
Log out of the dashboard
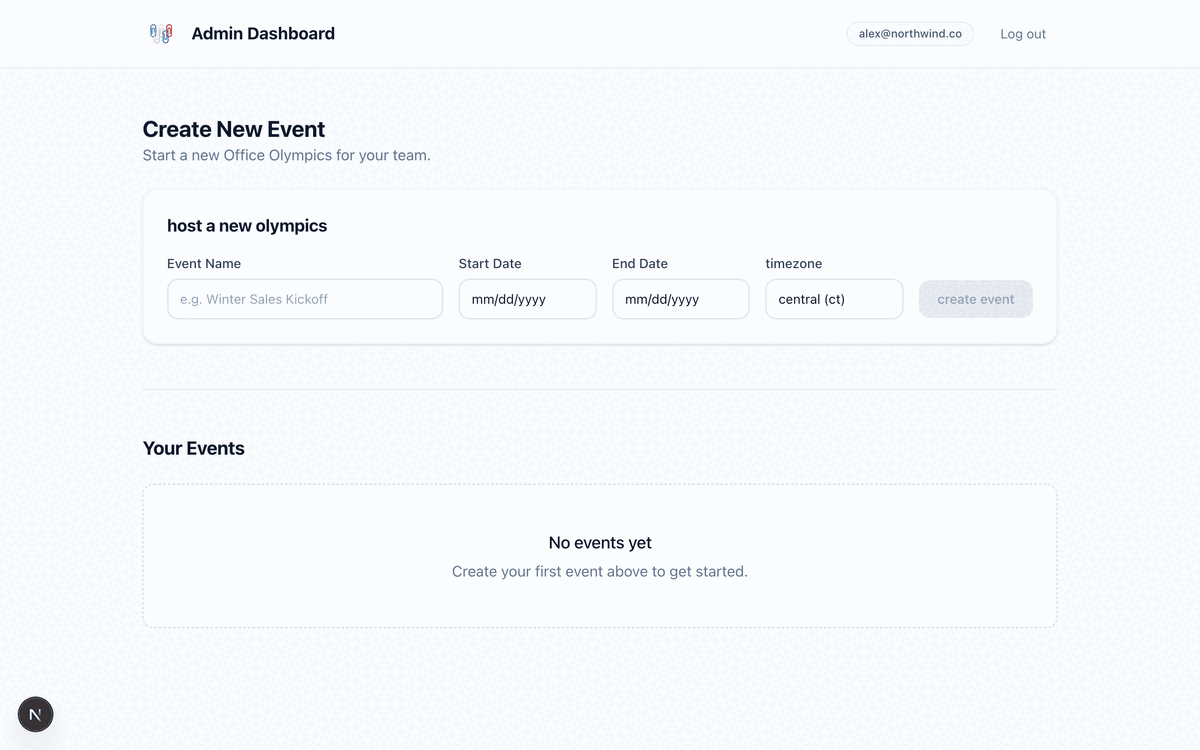click(1022, 34)
